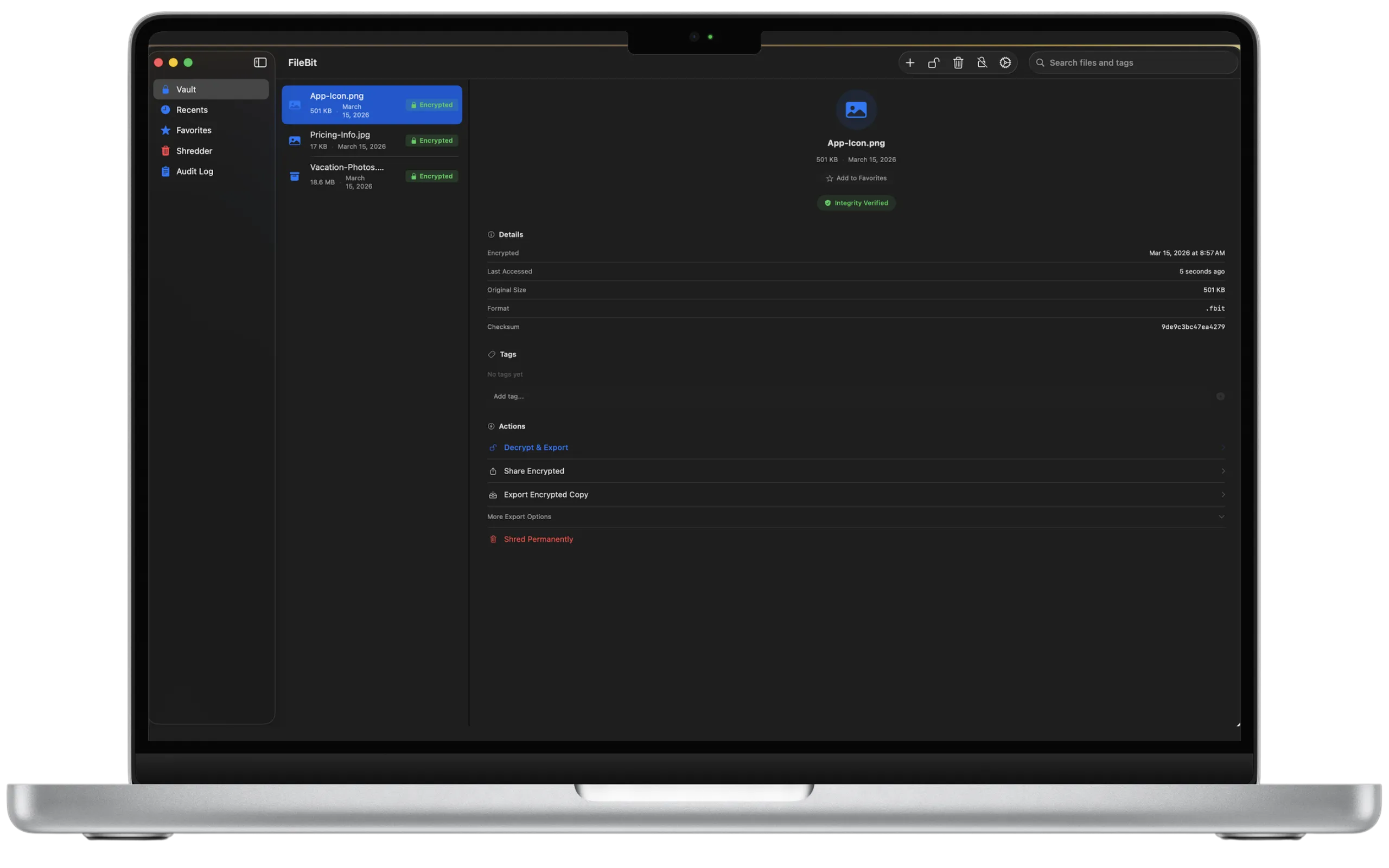Toggle the sidebar visibility
Viewport: 1389px width, 868px height.
pos(260,62)
